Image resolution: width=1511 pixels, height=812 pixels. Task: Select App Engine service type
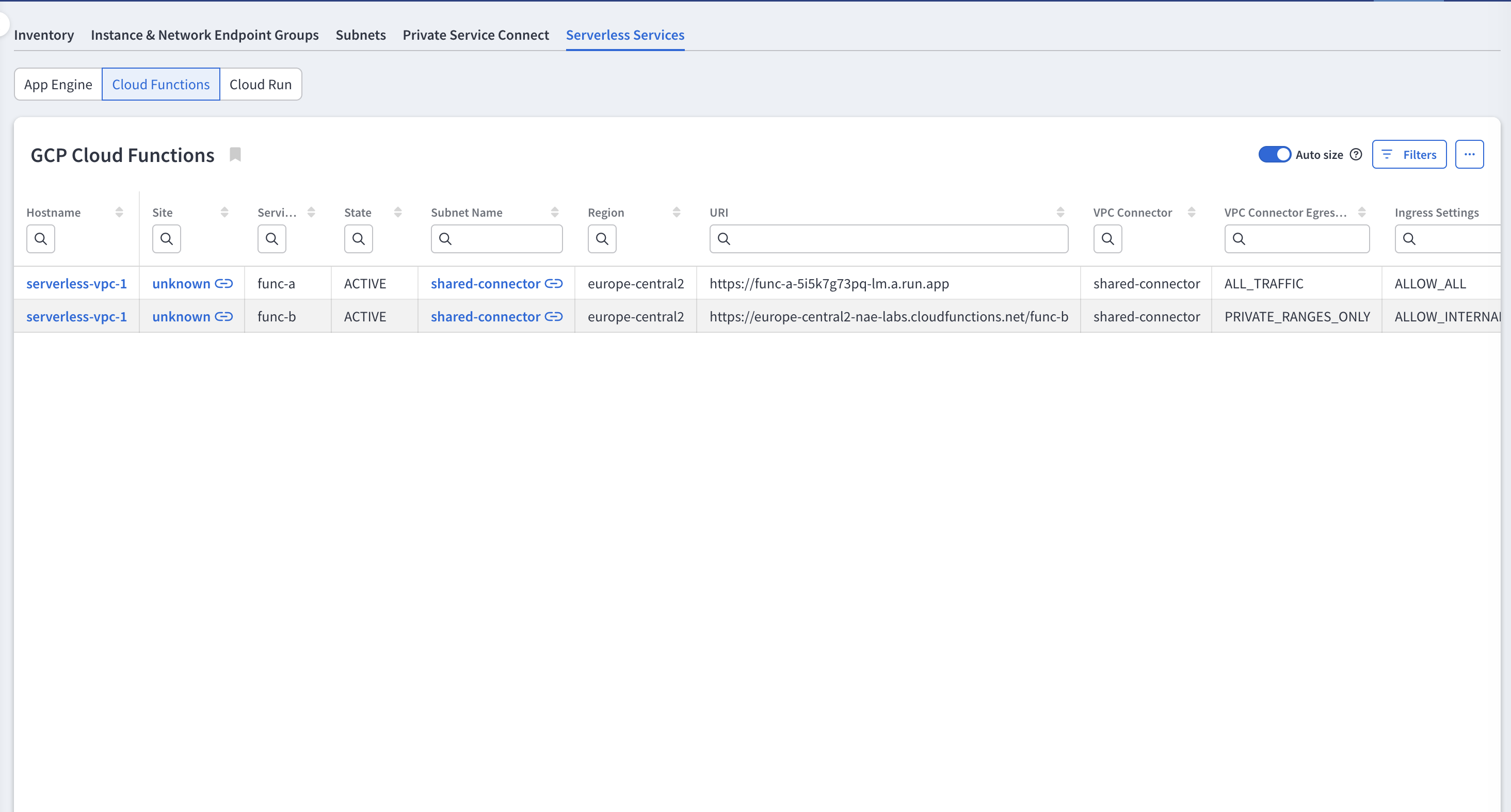58,85
